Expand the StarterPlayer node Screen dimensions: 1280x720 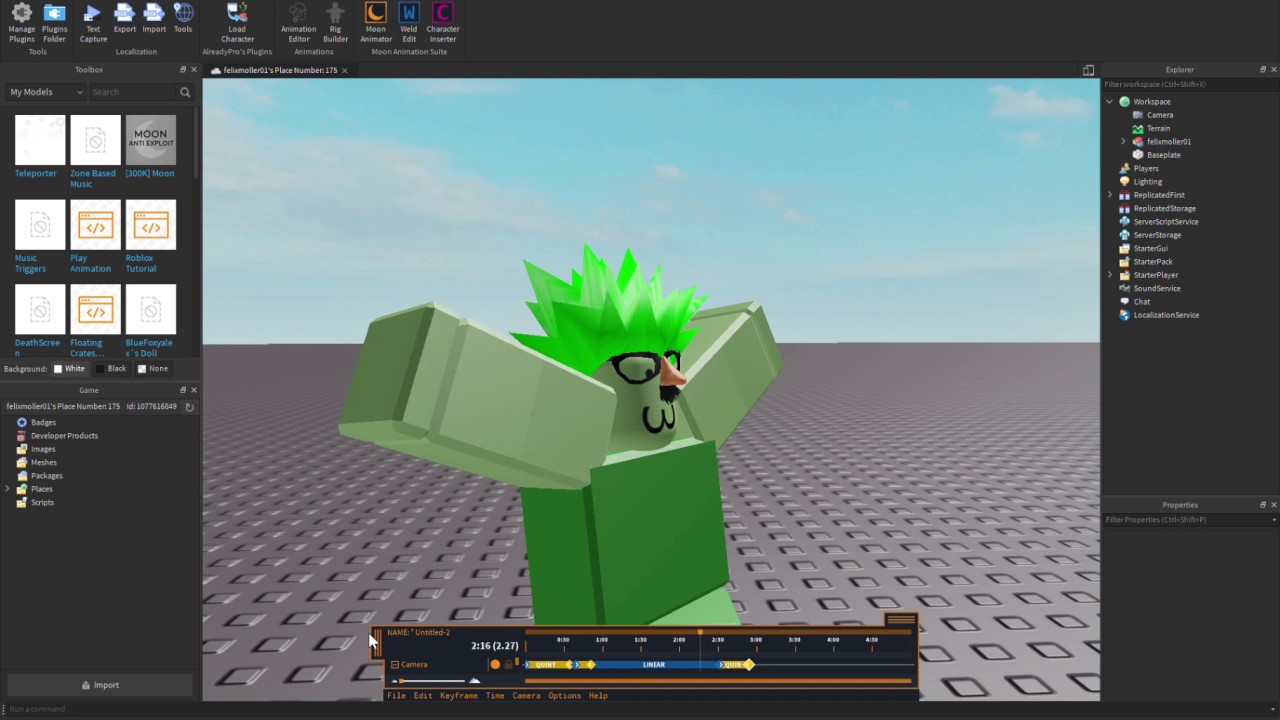(x=1109, y=275)
